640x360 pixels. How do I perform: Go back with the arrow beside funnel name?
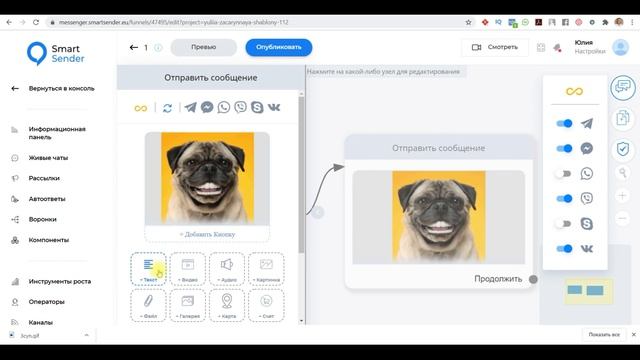tap(133, 47)
